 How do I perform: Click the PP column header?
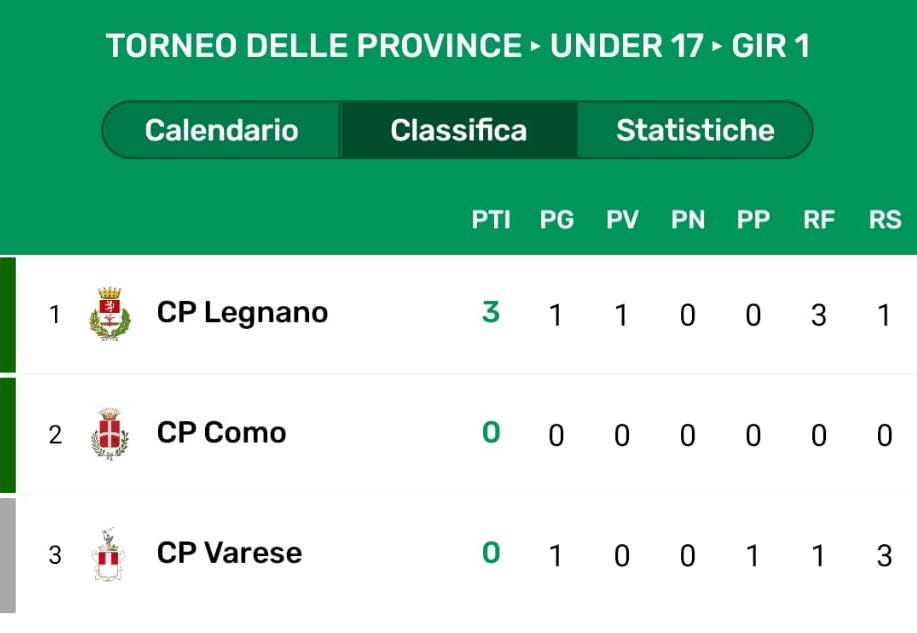pyautogui.click(x=753, y=221)
